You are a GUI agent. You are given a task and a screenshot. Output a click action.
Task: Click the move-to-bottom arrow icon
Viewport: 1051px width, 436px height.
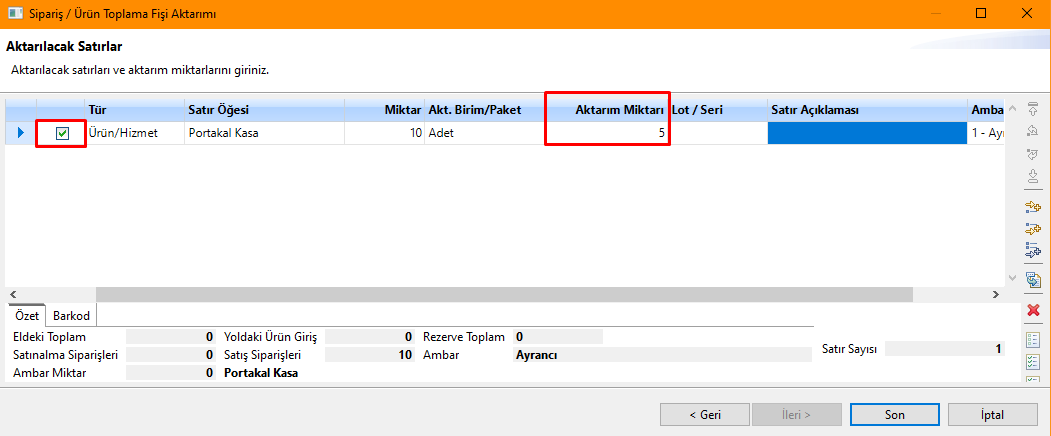(1034, 176)
